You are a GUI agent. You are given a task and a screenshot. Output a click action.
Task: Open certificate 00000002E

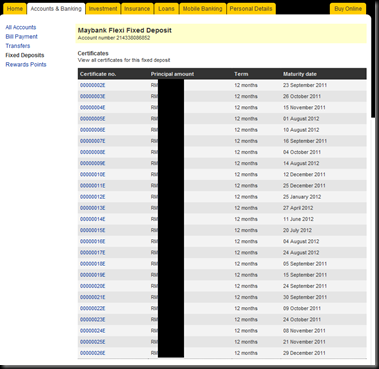93,85
